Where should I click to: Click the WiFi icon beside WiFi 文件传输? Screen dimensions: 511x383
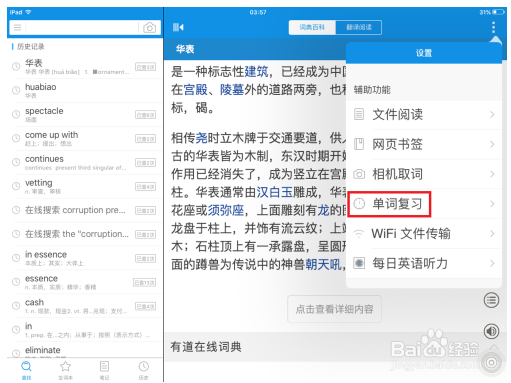click(359, 234)
